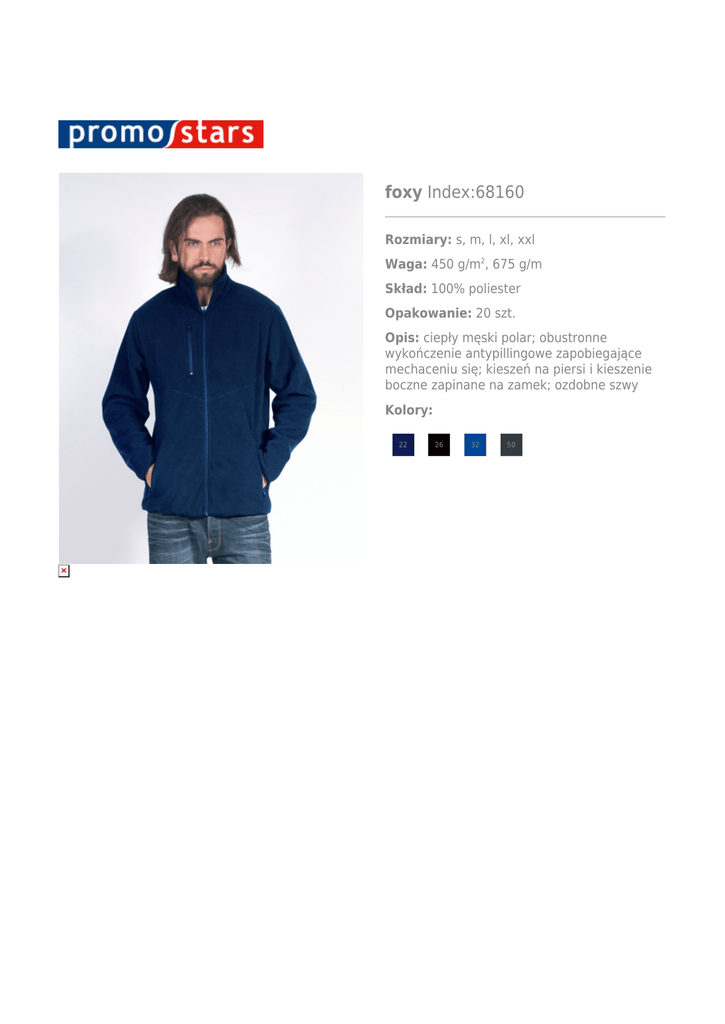Click the sizes list s, m, l, xl, xxl

pos(495,240)
